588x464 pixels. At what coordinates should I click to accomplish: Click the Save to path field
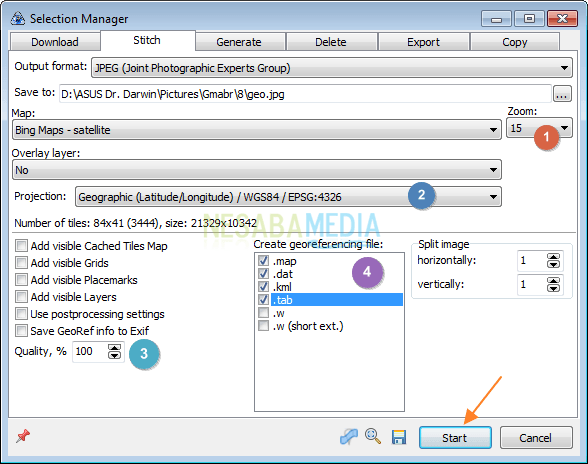tap(305, 94)
